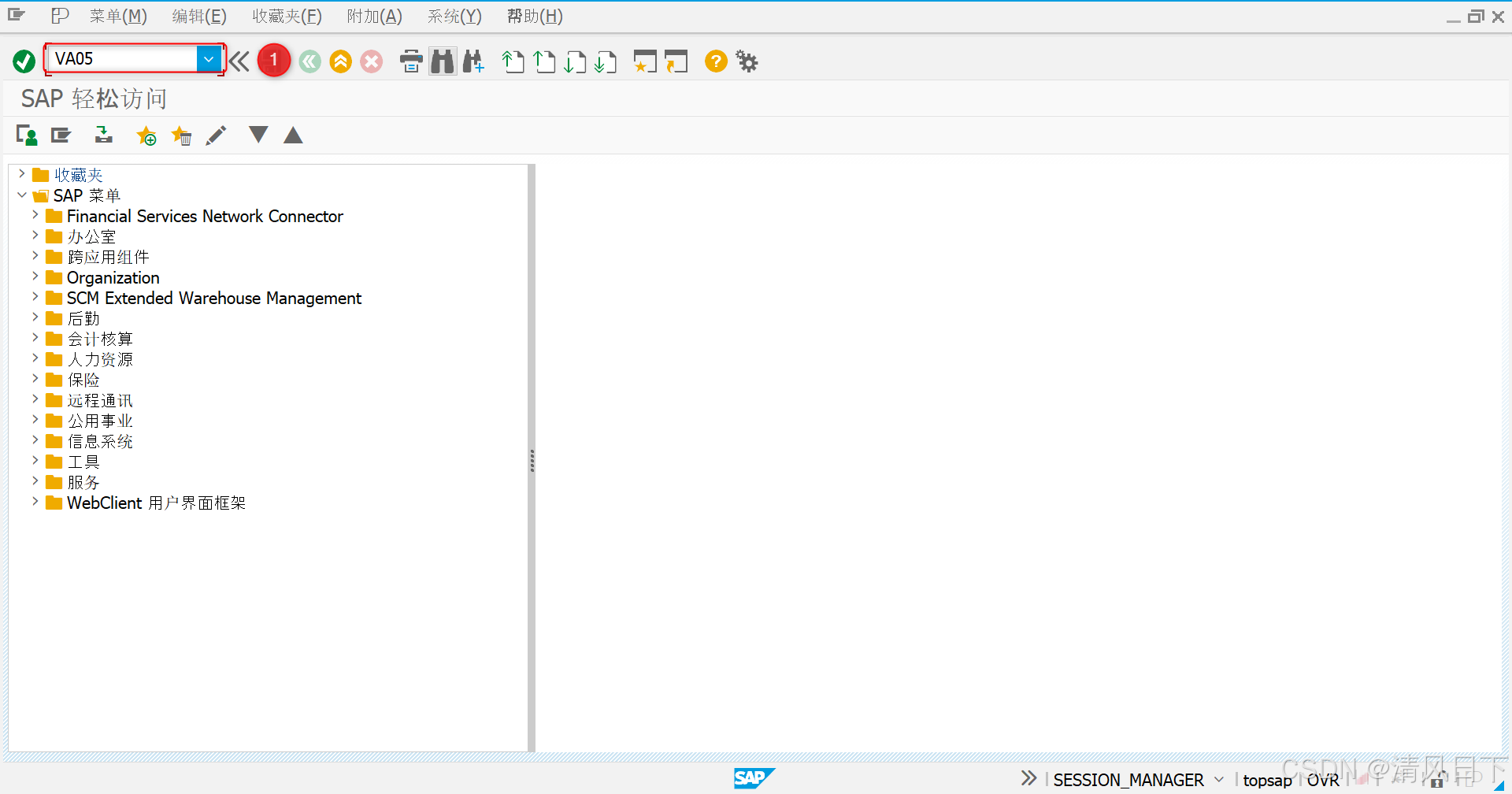The image size is (1512, 794).
Task: Expand the 收藏夹 folder
Action: [x=22, y=173]
